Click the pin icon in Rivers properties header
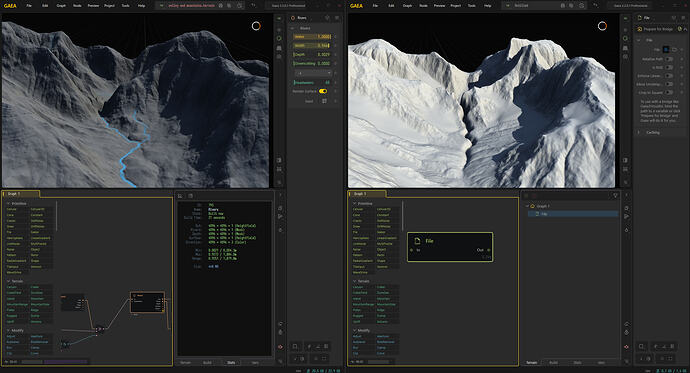Image resolution: width=690 pixels, height=373 pixels. pos(327,18)
